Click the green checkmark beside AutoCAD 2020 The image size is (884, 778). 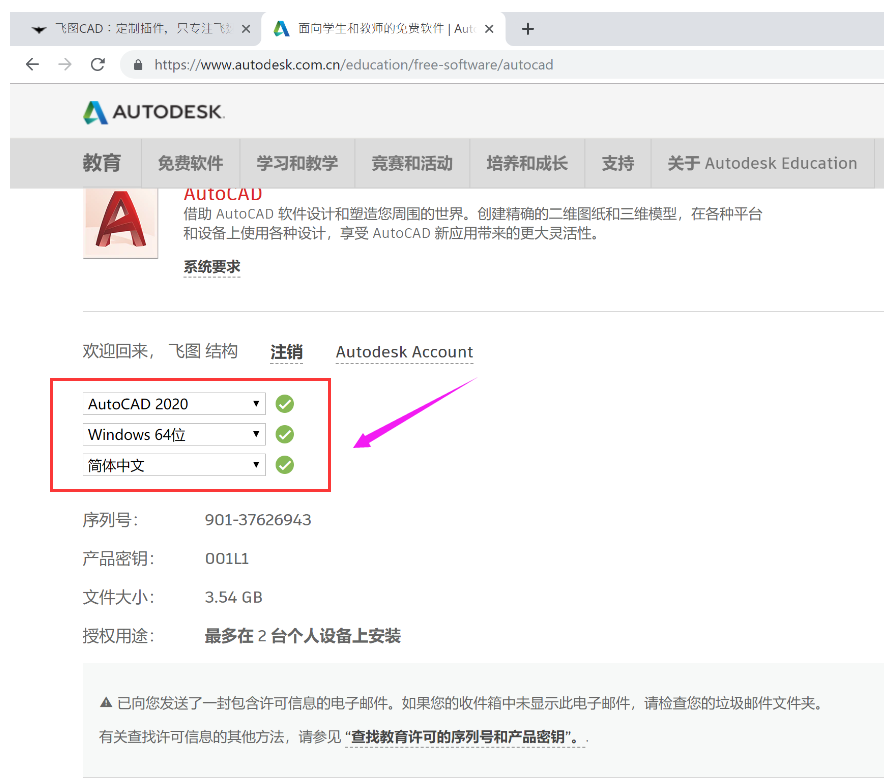click(285, 404)
